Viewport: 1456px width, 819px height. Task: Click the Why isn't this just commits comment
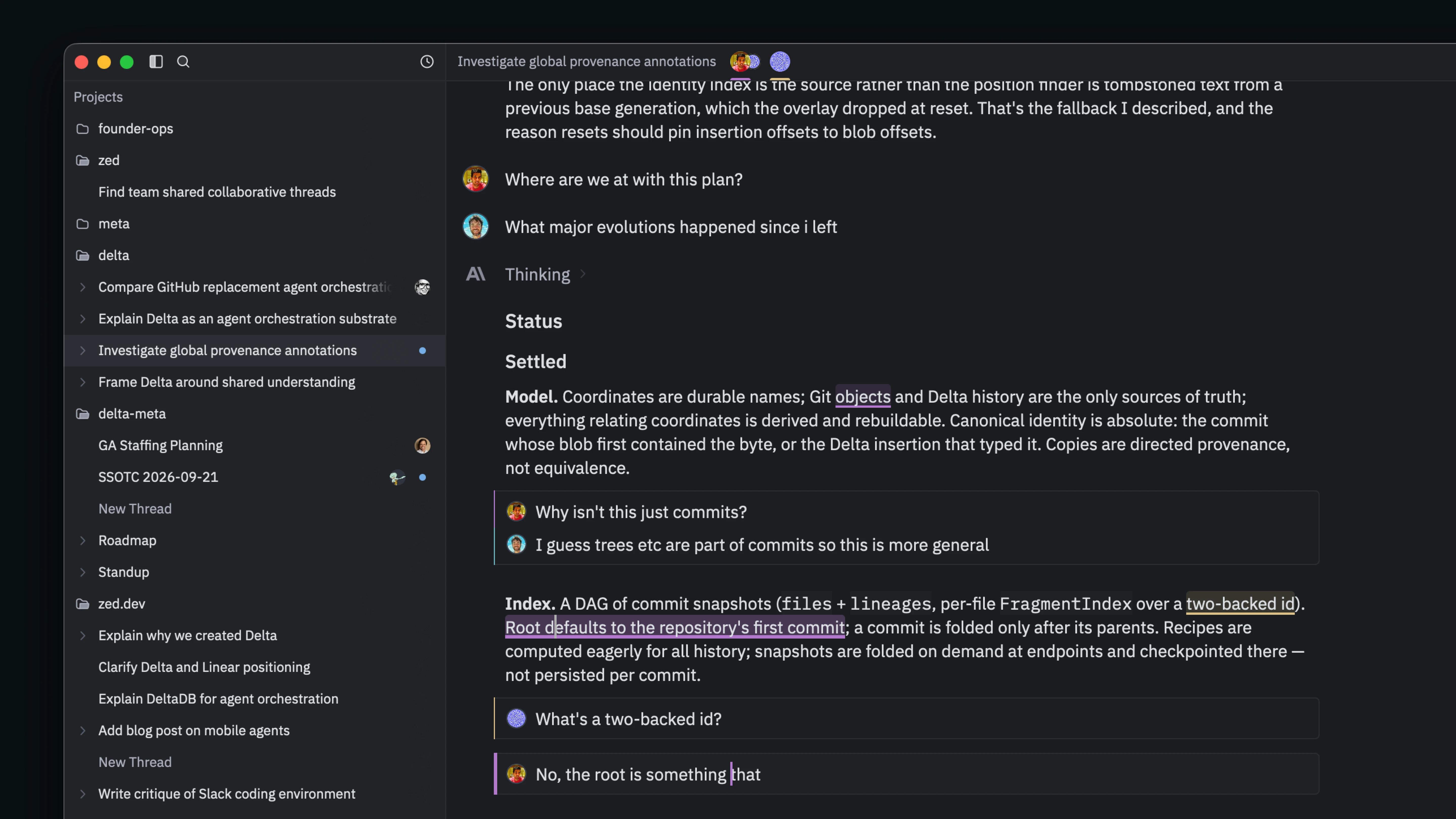coord(641,512)
